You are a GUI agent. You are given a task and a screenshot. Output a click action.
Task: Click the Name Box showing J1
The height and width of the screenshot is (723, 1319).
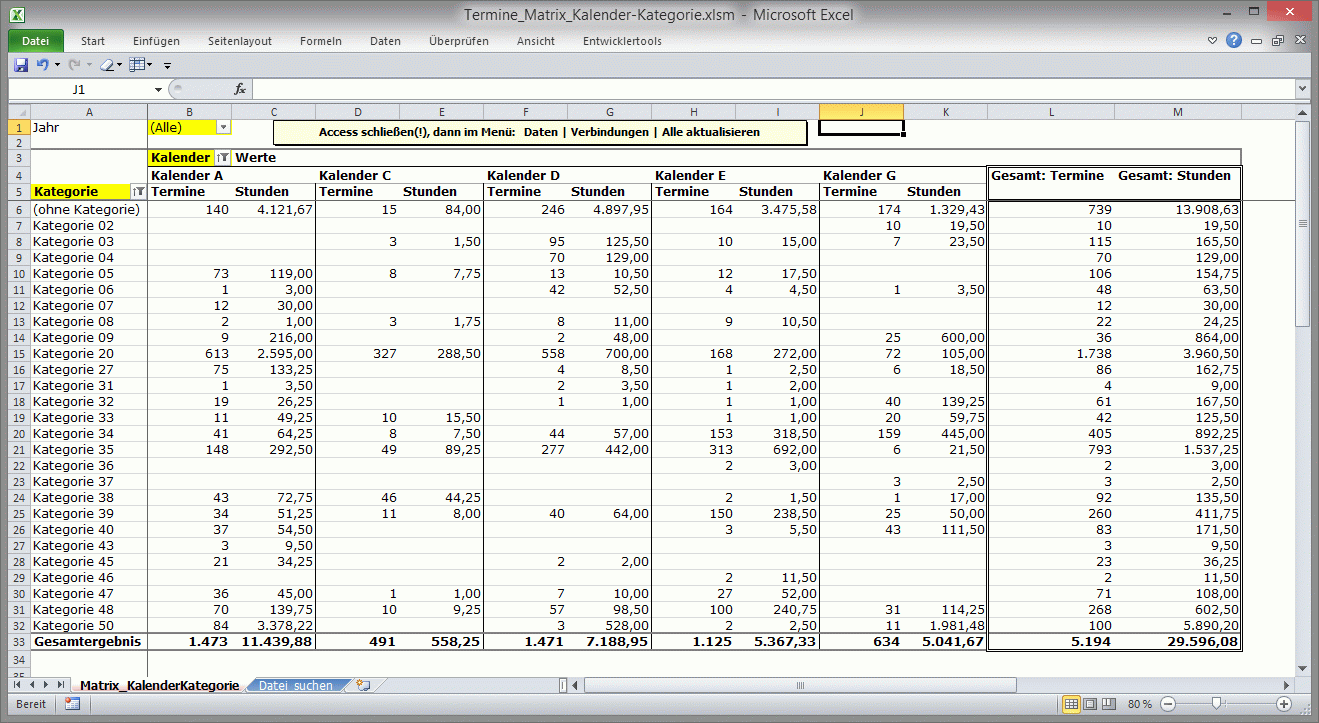(78, 89)
